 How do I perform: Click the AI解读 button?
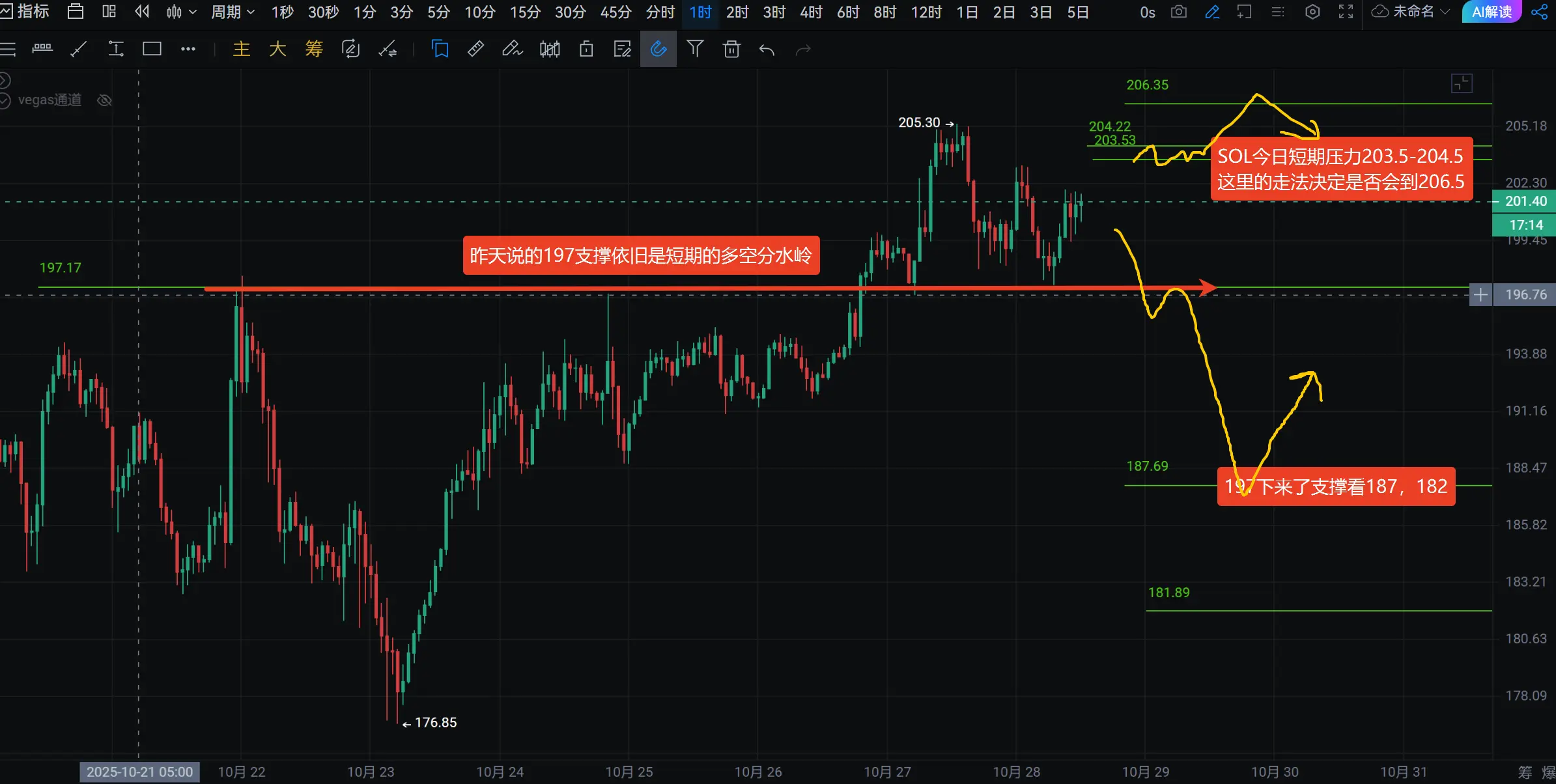point(1492,12)
